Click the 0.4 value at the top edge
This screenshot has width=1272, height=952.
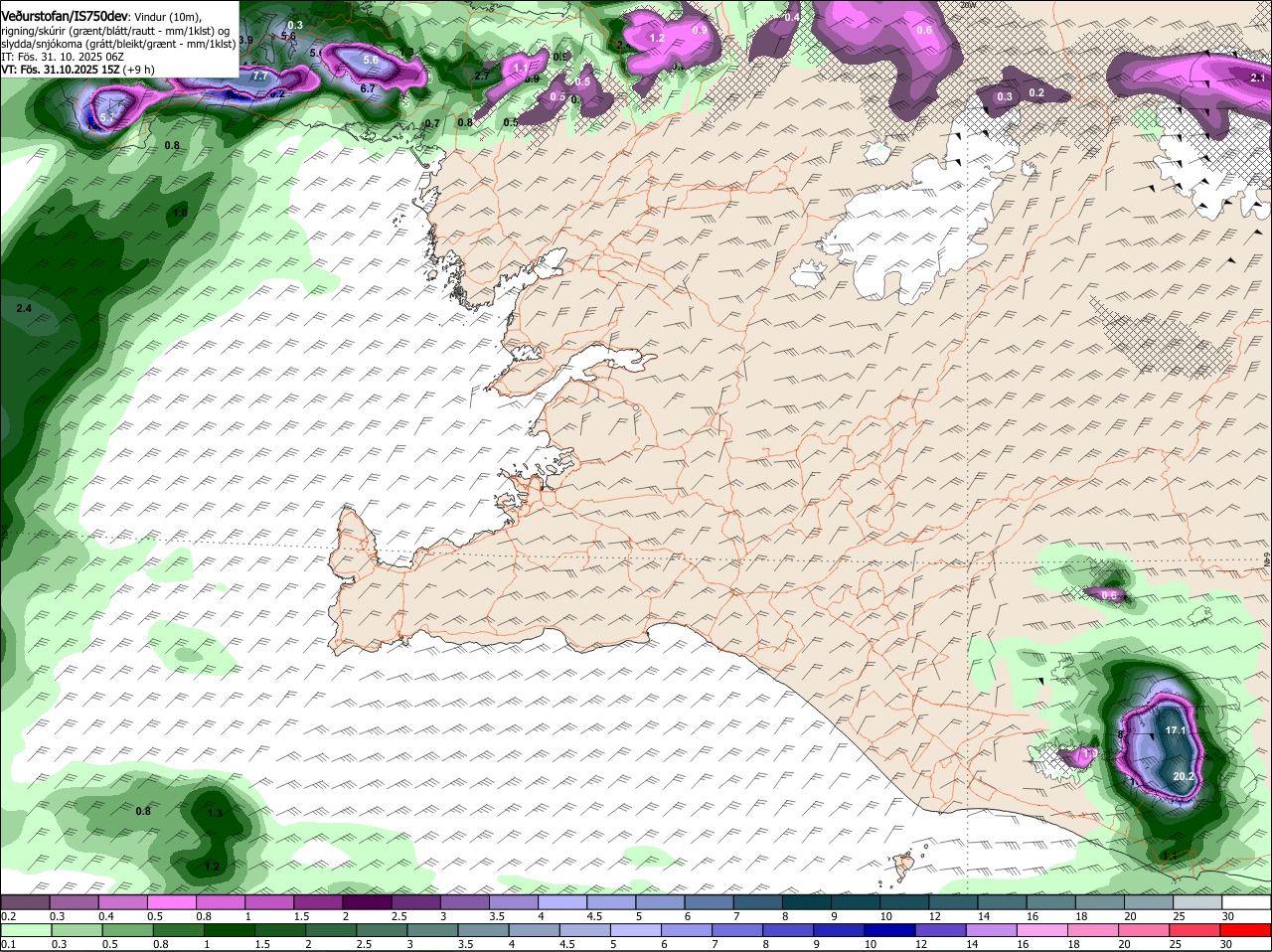(792, 18)
